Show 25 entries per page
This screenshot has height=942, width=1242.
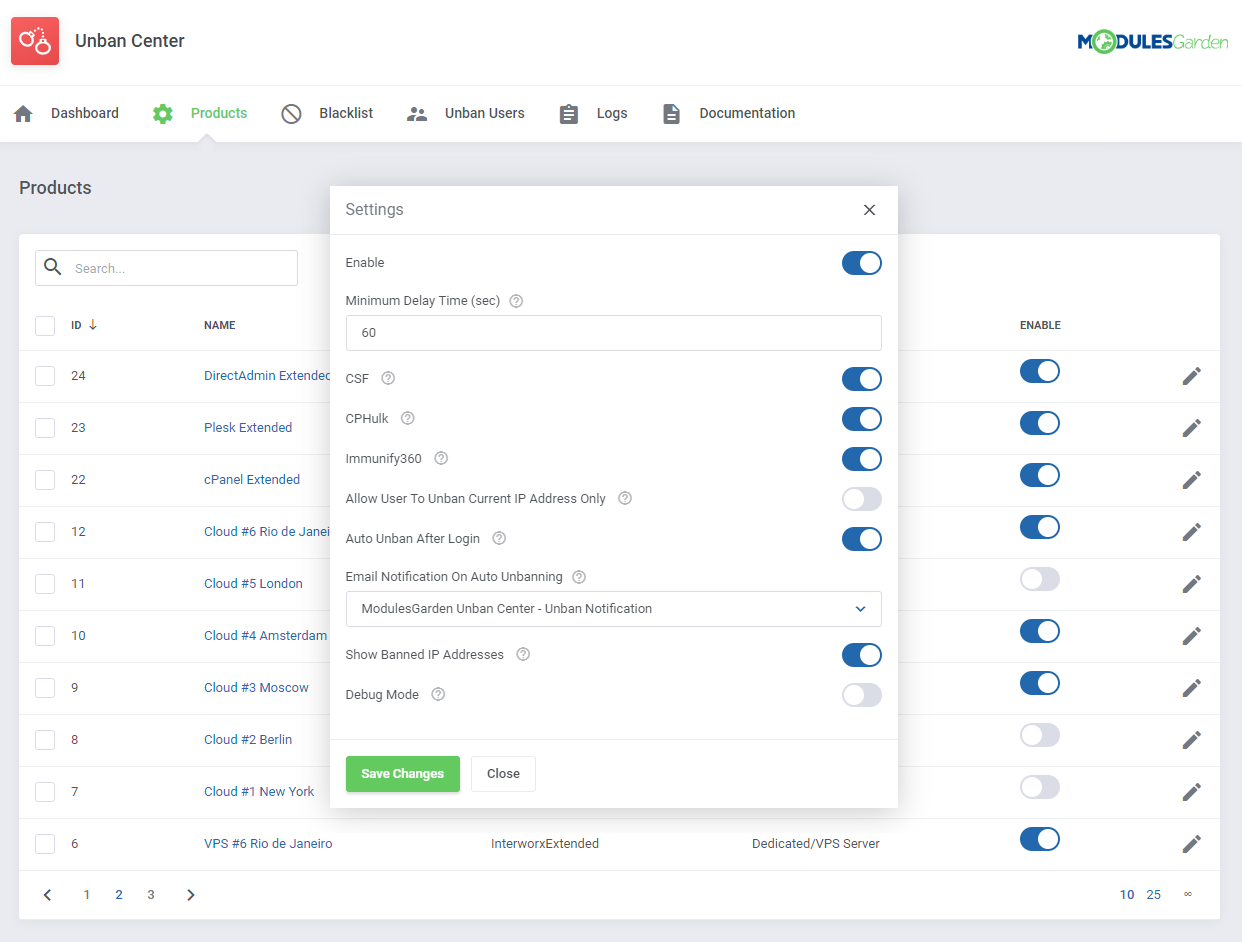click(1154, 895)
